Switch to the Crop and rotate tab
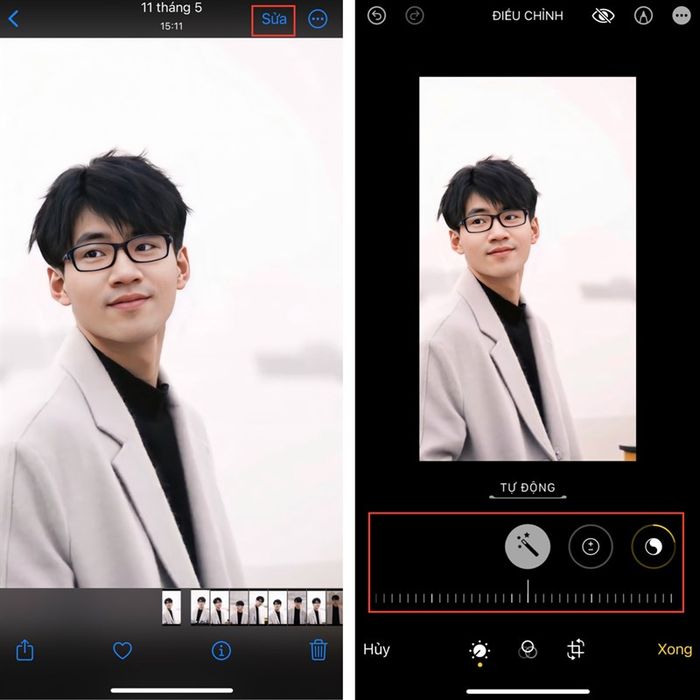 tap(575, 650)
